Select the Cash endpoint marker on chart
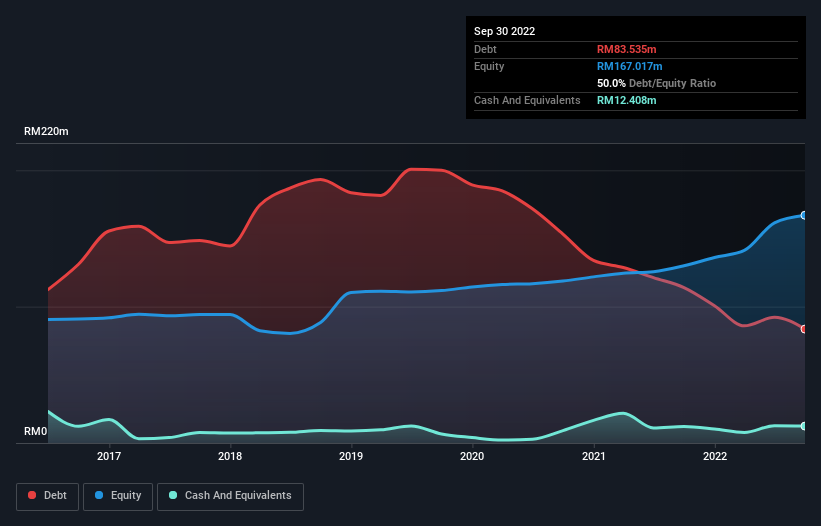821x526 pixels. click(x=804, y=426)
